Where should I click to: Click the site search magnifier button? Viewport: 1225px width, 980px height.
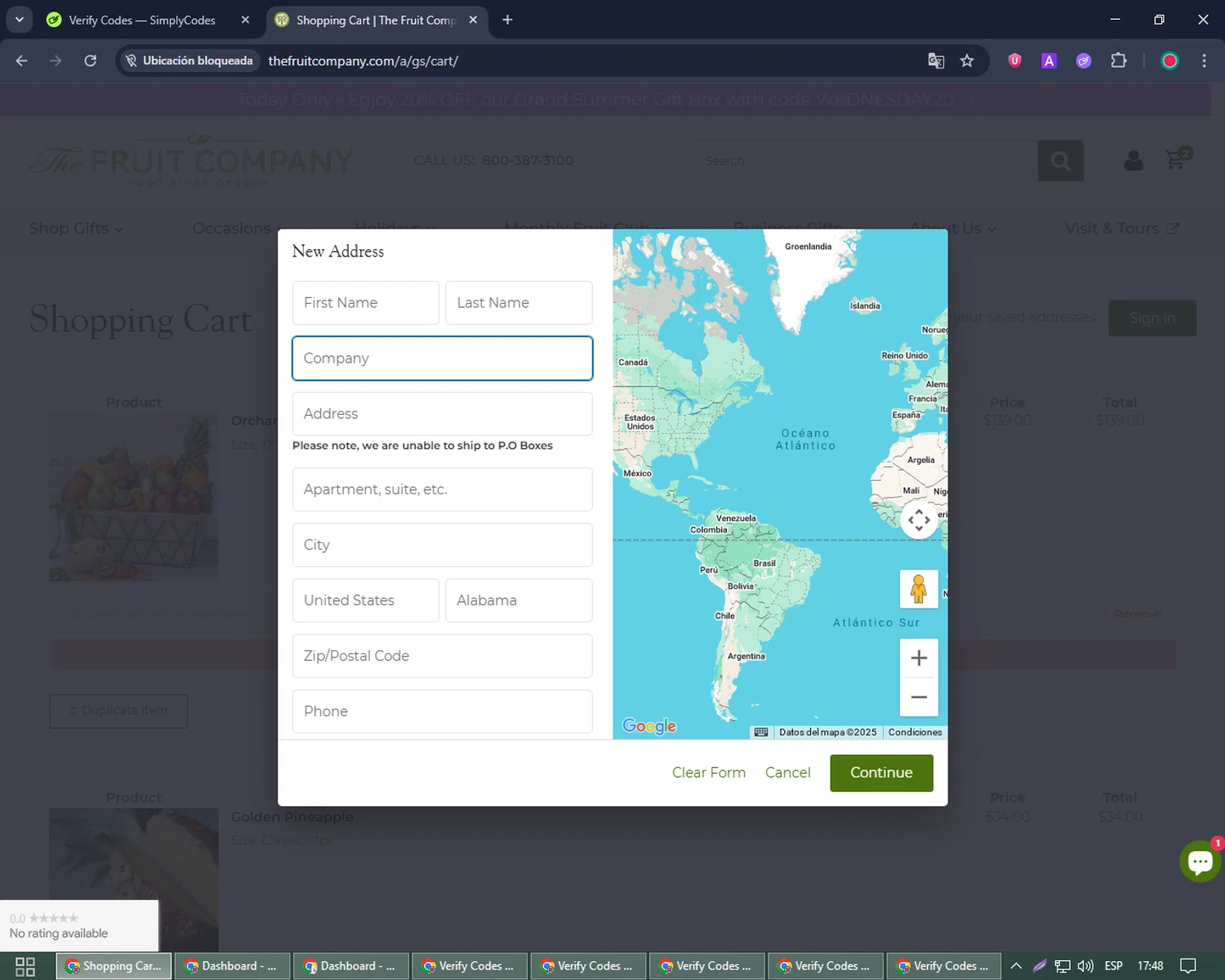point(1060,161)
